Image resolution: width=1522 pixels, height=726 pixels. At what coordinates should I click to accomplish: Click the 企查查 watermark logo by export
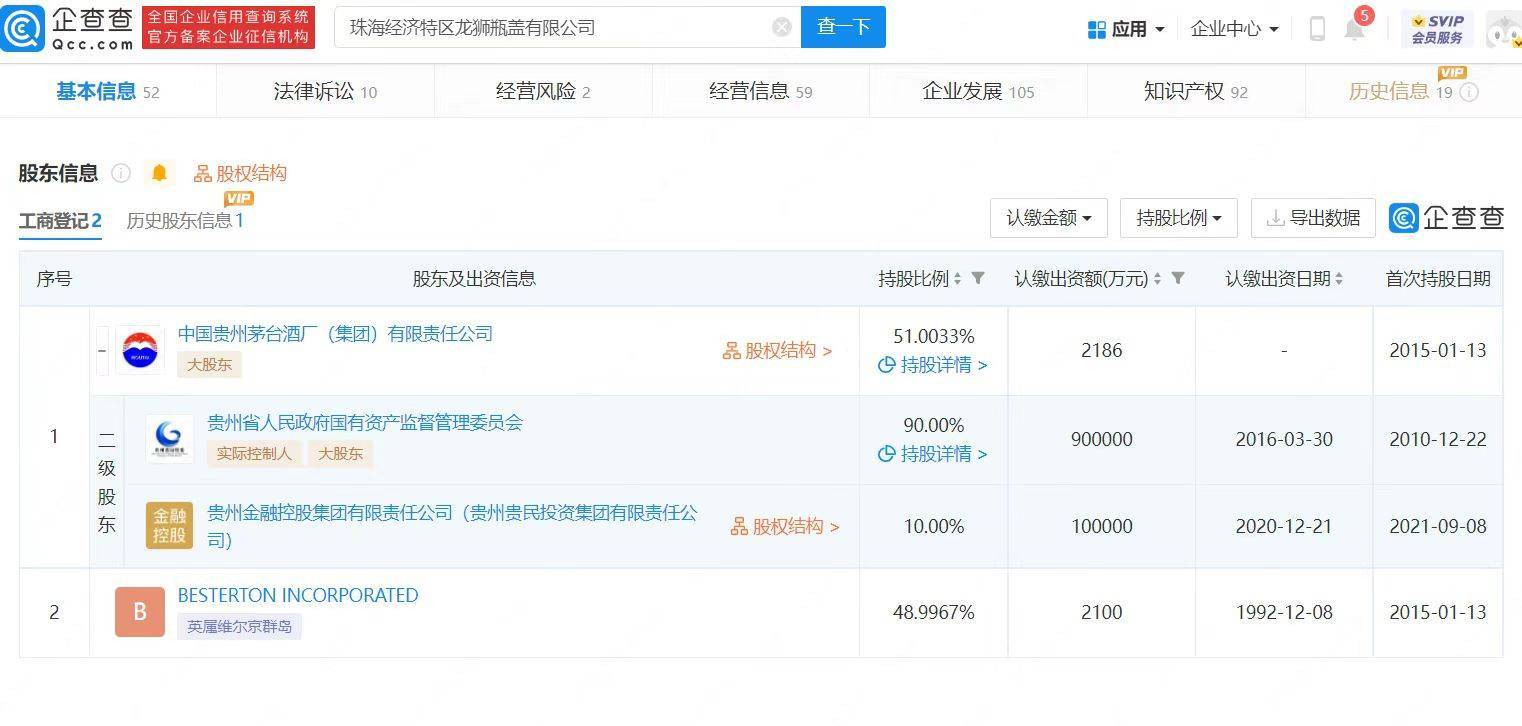pos(1446,218)
